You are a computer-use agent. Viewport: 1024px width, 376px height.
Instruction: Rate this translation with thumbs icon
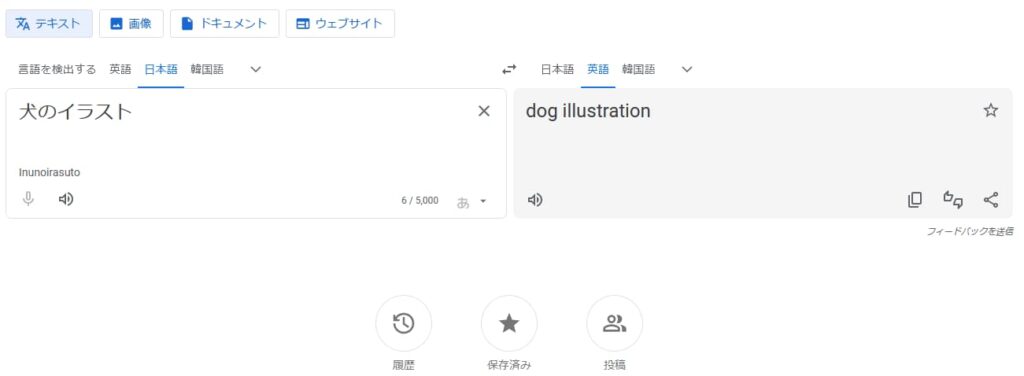point(953,200)
